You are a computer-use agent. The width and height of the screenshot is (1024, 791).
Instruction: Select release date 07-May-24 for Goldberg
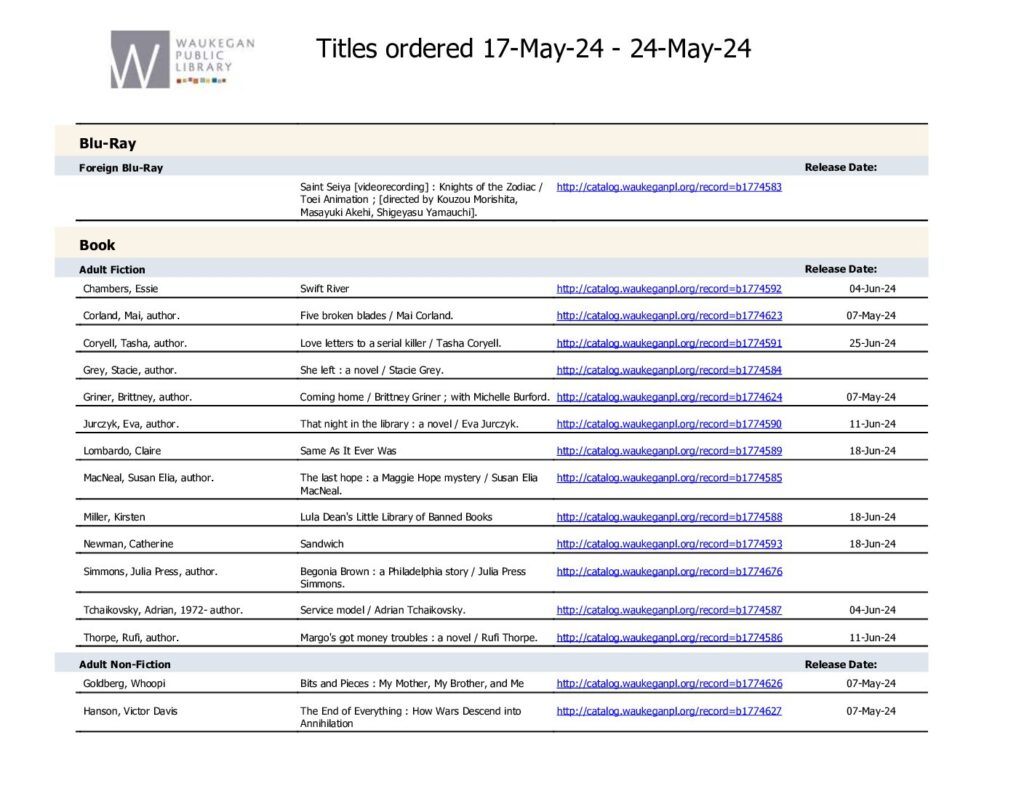point(871,683)
